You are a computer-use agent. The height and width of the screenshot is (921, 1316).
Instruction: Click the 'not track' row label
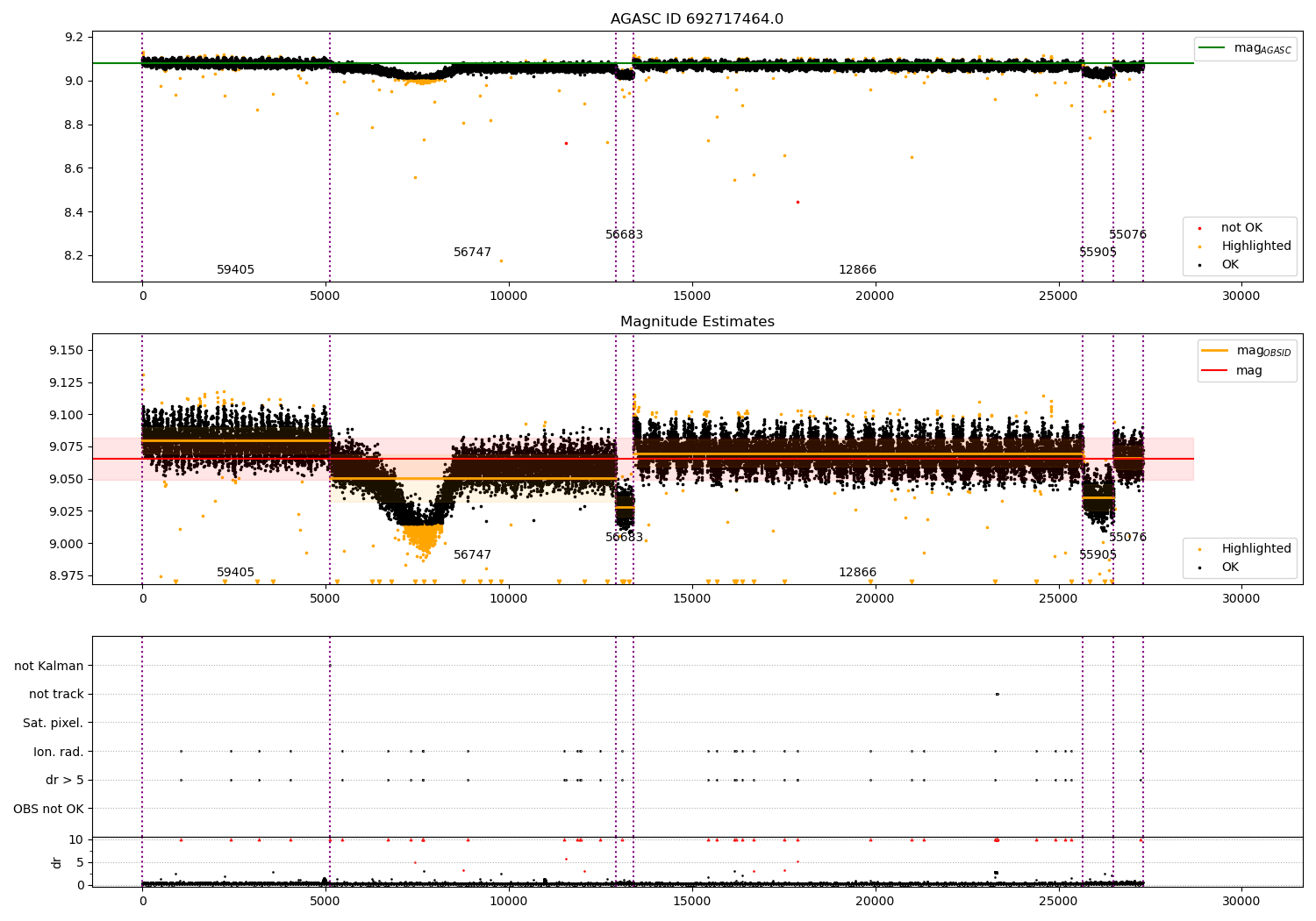[x=56, y=695]
